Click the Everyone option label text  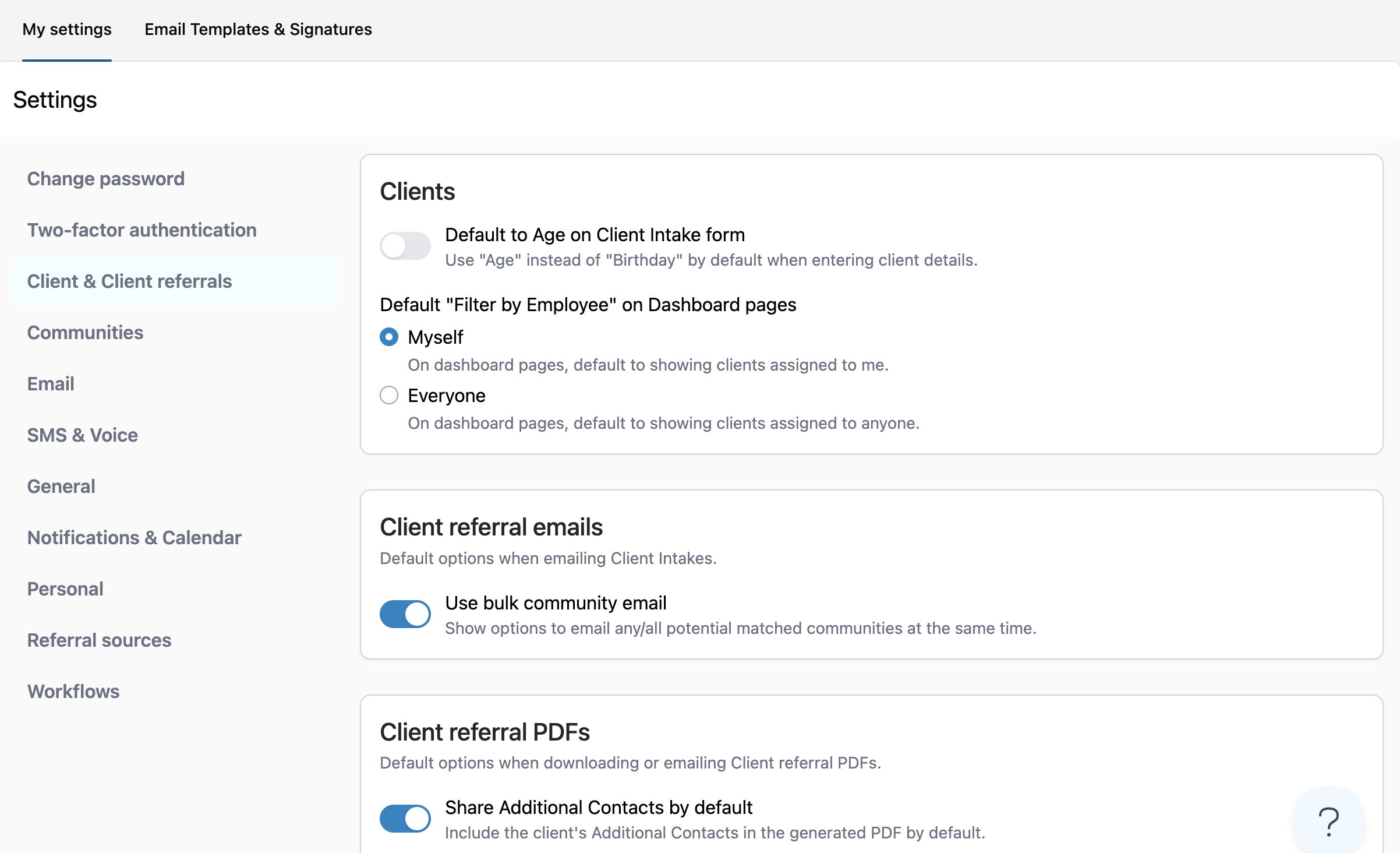point(447,395)
